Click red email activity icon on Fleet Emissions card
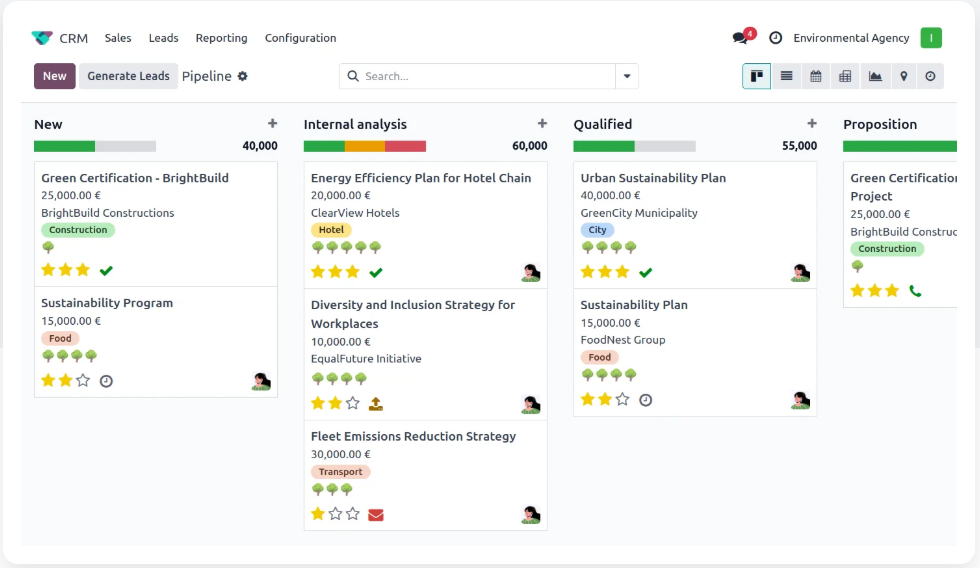This screenshot has width=980, height=568. [376, 515]
